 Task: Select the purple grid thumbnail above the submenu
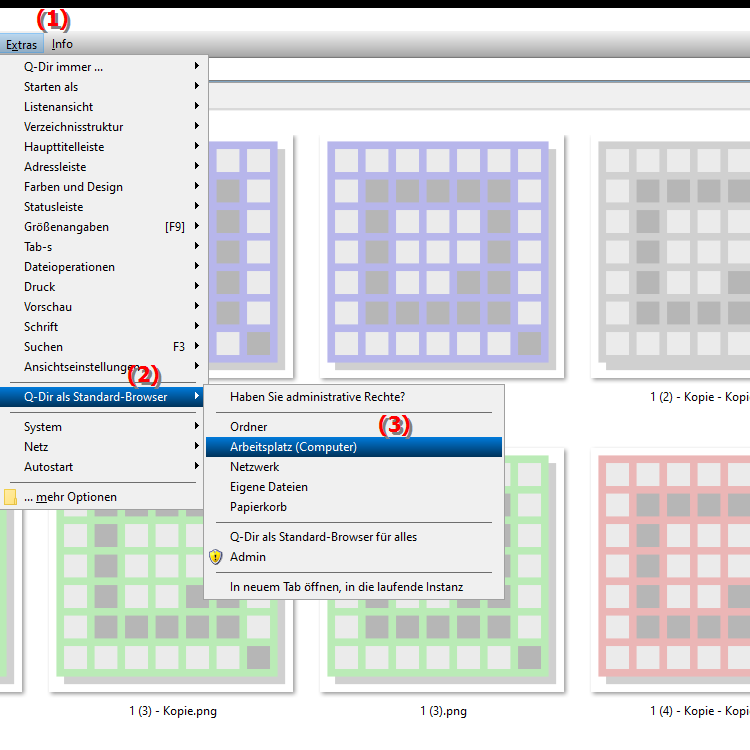tap(442, 257)
